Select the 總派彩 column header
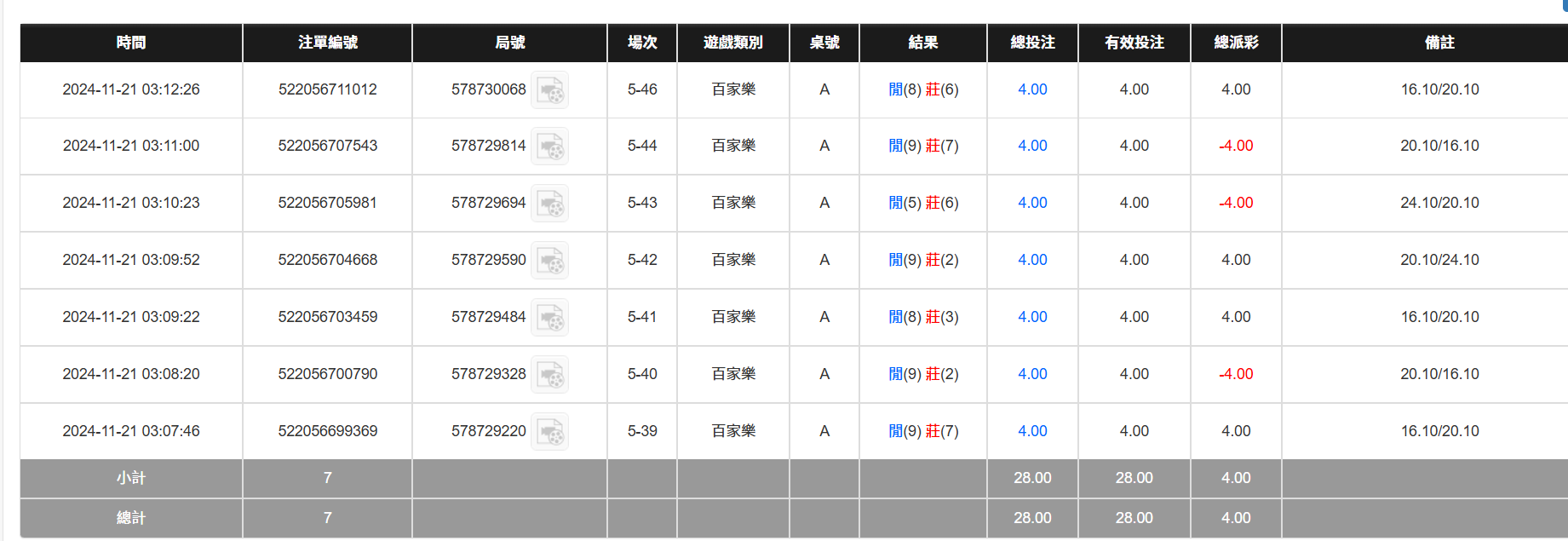The width and height of the screenshot is (1568, 541). (1236, 43)
